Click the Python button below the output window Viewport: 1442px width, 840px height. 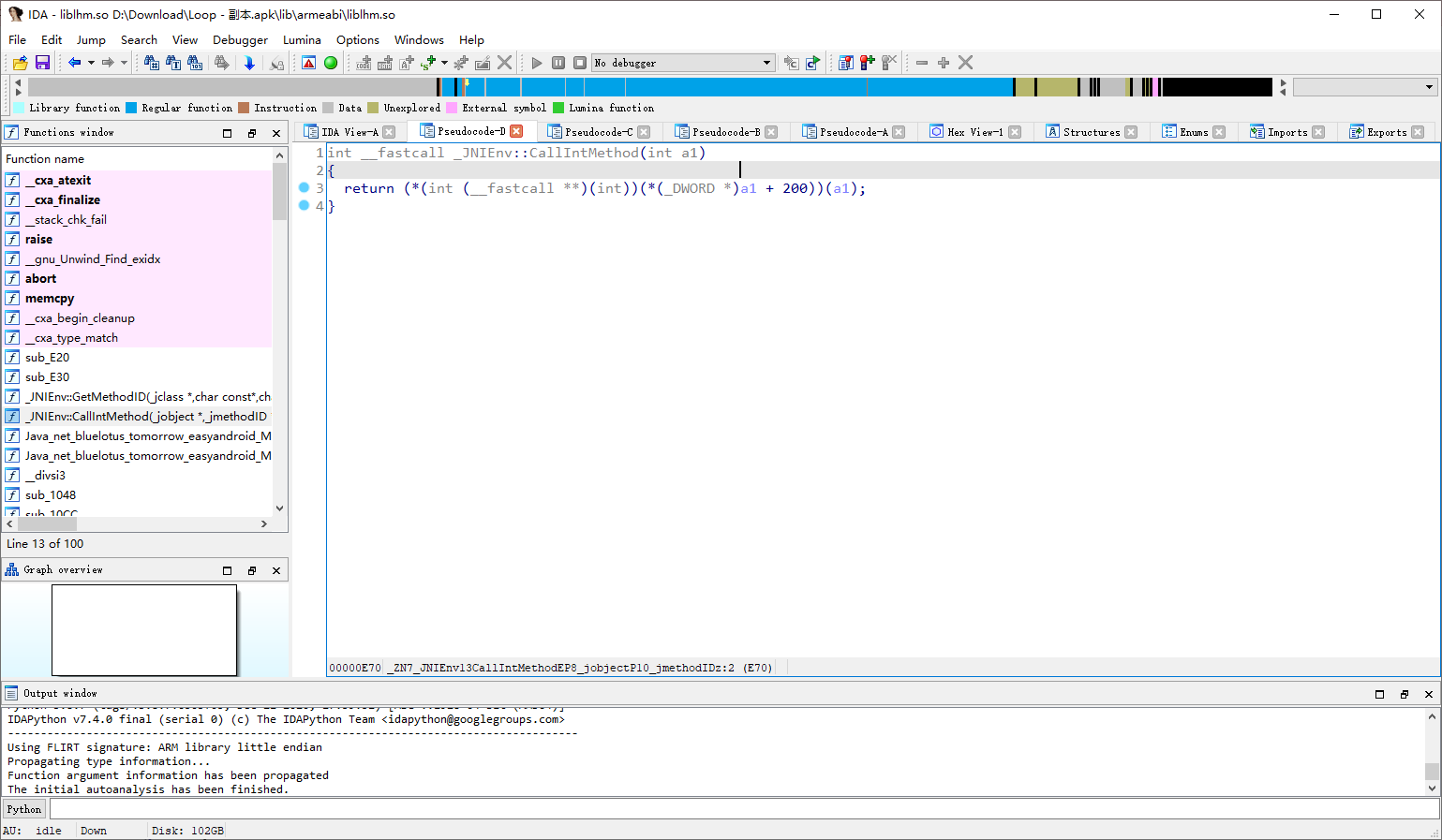[23, 808]
